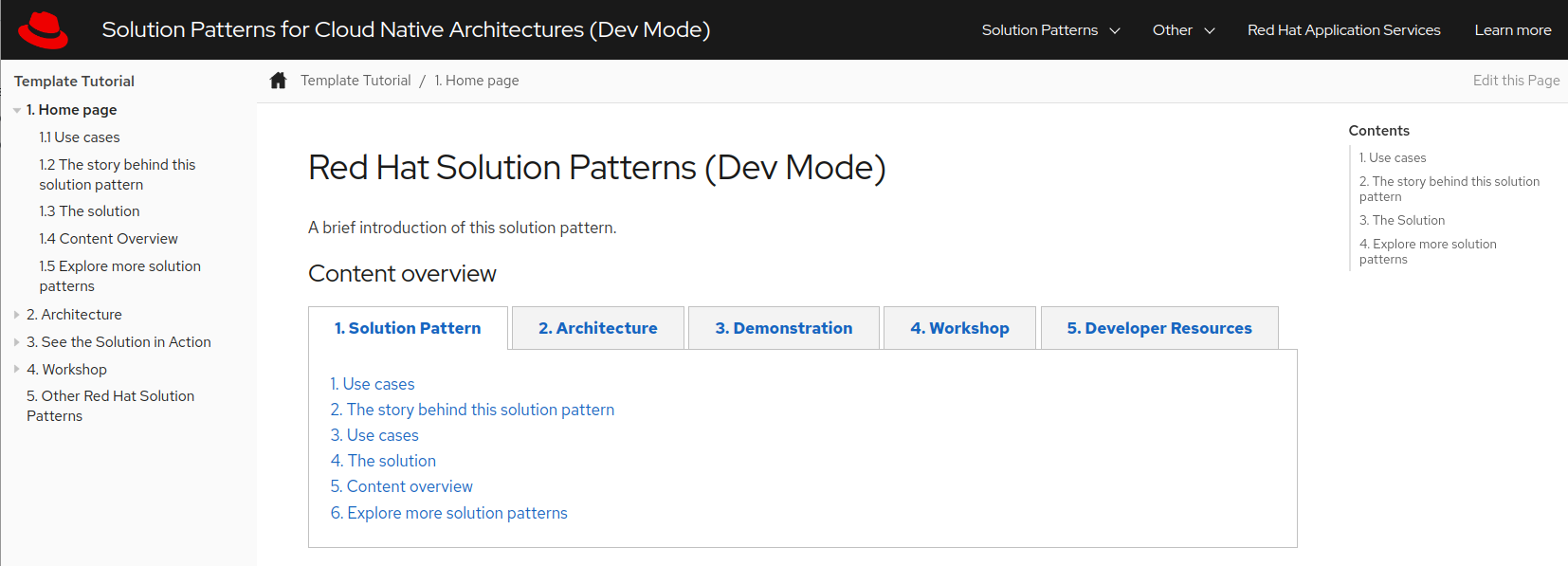Screen dimensions: 1568x566
Task: Click the Red Hat fedora logo
Action: [x=43, y=29]
